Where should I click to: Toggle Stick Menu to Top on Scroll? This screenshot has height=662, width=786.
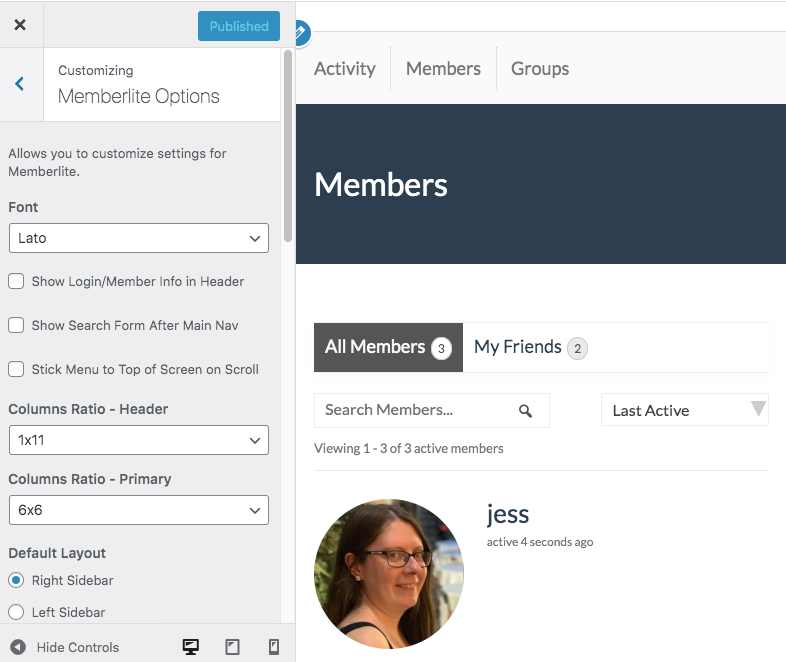pyautogui.click(x=16, y=370)
